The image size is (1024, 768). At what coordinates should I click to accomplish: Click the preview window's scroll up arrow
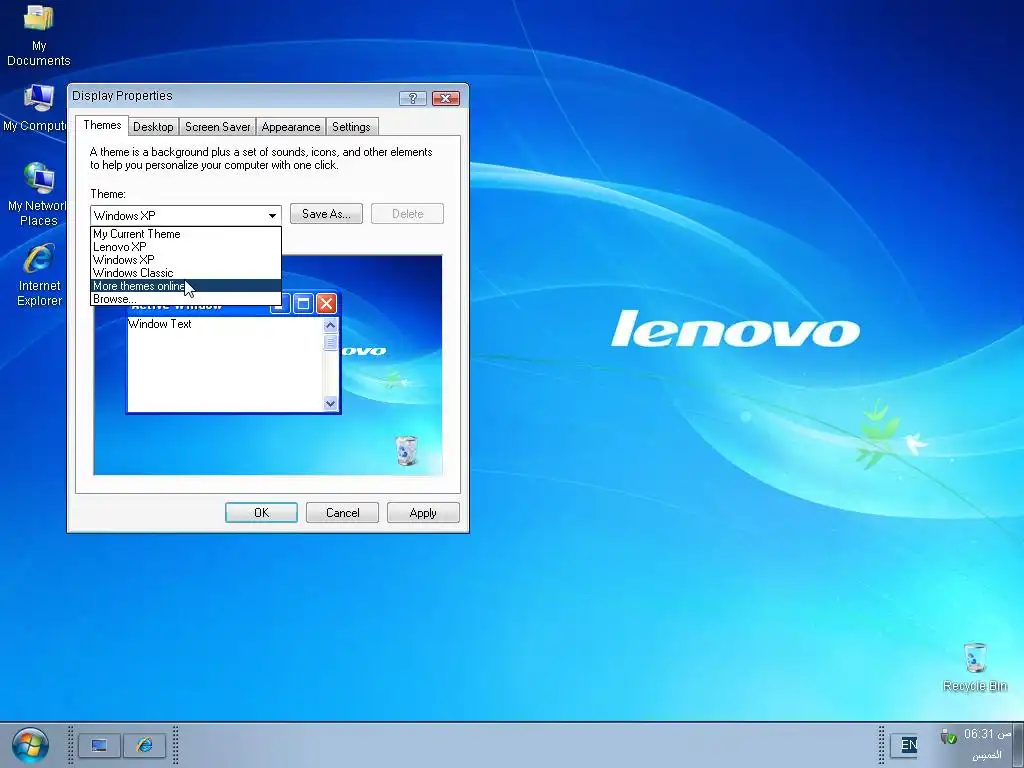pos(330,325)
